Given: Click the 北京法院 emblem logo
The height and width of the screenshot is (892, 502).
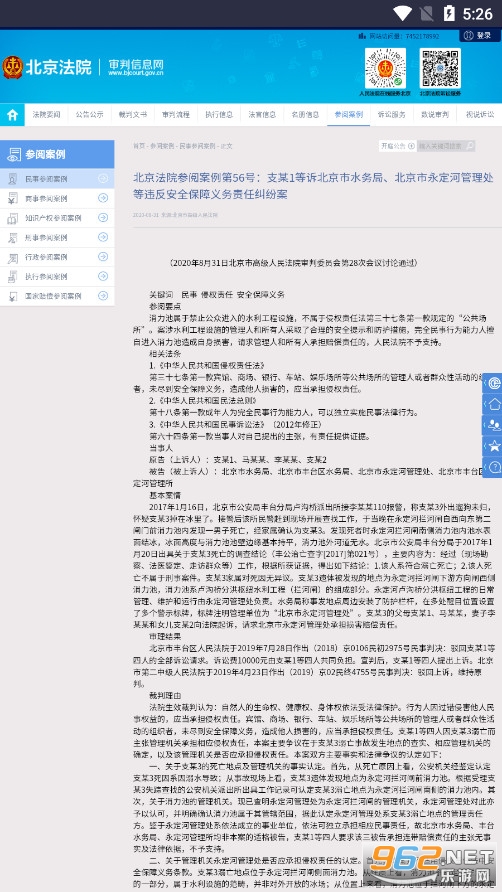Looking at the screenshot, I should click(13, 68).
